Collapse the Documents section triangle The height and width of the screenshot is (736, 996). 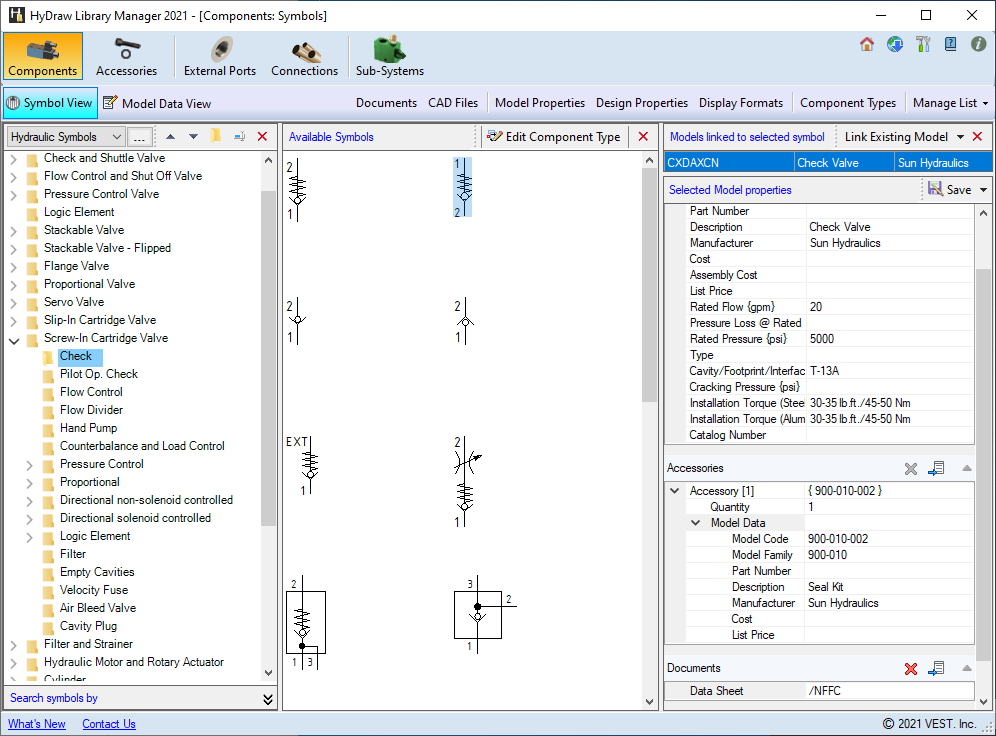967,668
